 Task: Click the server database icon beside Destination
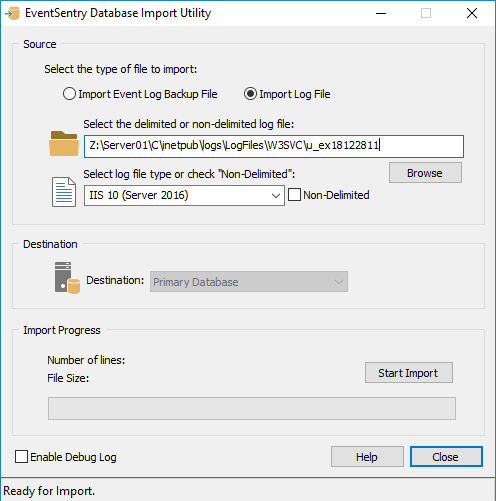point(67,278)
